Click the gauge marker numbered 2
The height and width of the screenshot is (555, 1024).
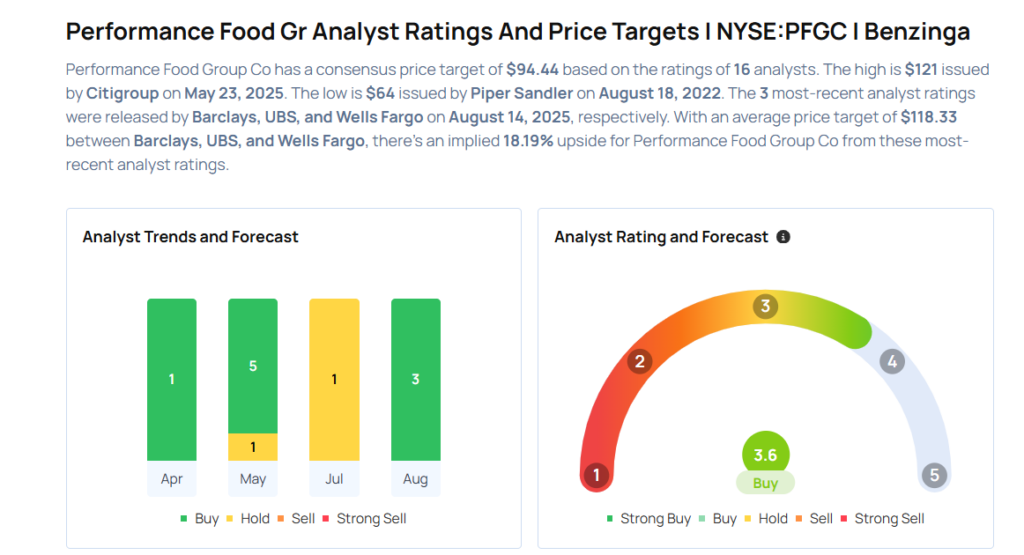(x=640, y=361)
